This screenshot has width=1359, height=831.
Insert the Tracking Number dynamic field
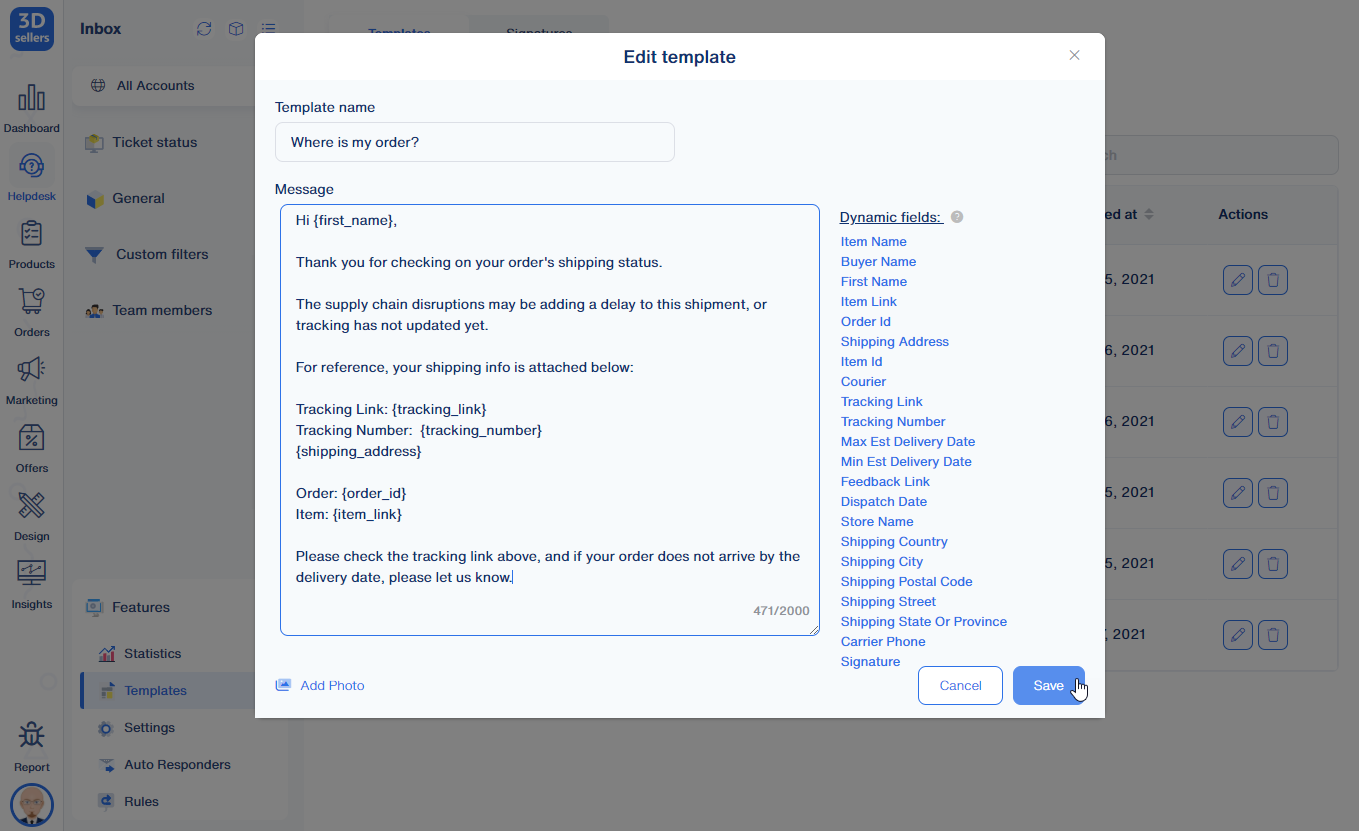[x=892, y=421]
